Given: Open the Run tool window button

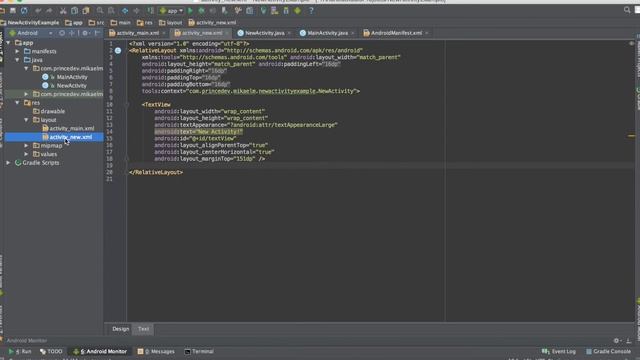Looking at the screenshot, I should coord(20,351).
